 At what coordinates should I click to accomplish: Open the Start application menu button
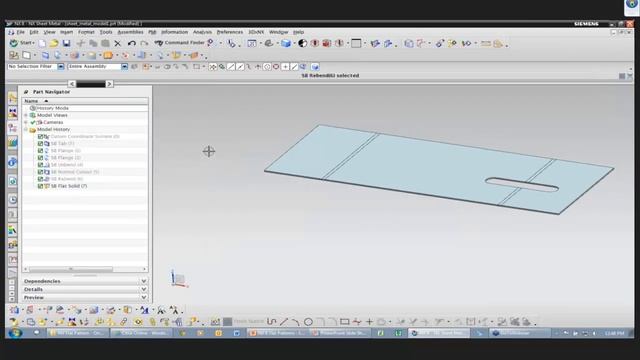click(23, 43)
